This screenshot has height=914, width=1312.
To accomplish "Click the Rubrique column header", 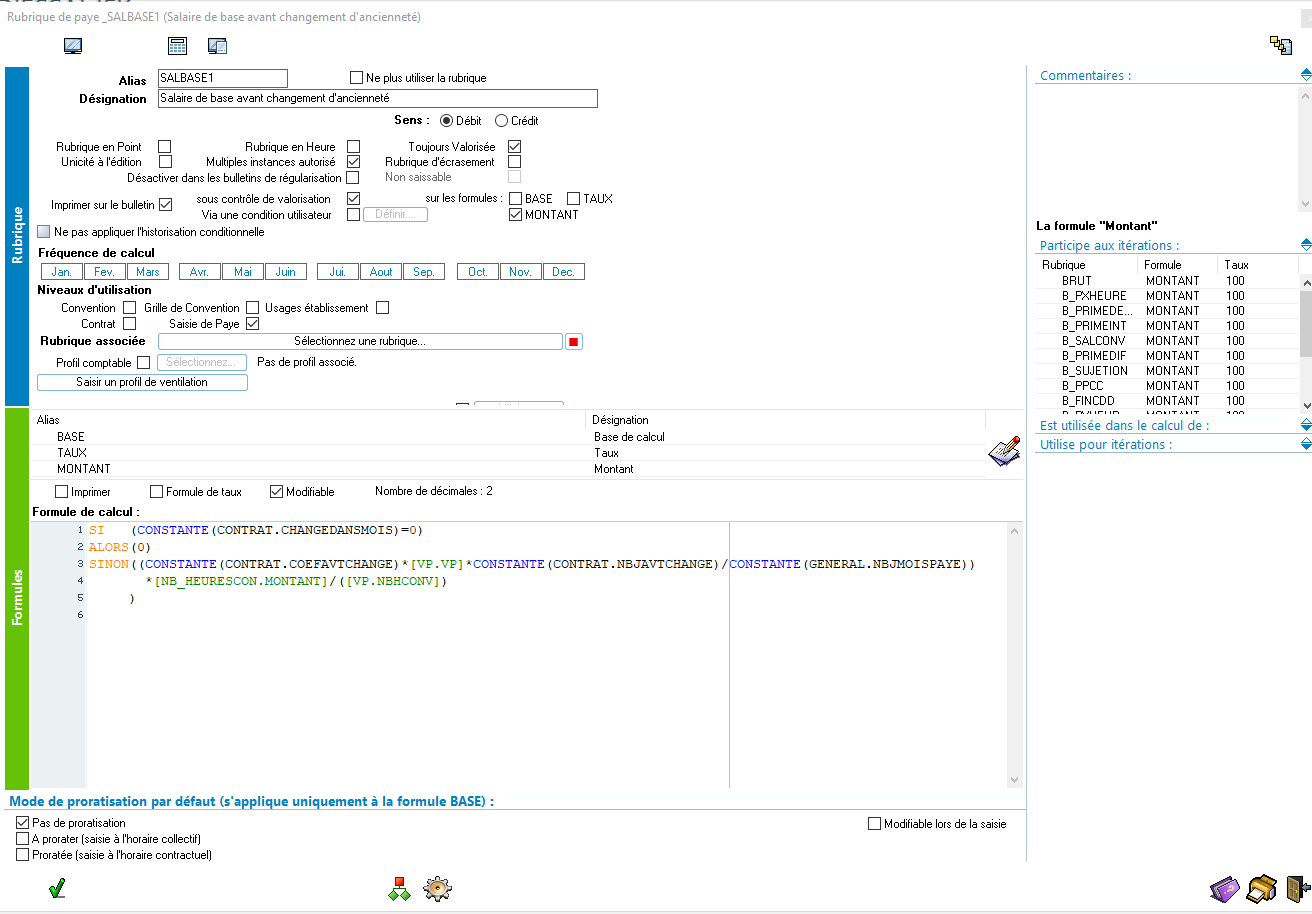I will [1087, 265].
